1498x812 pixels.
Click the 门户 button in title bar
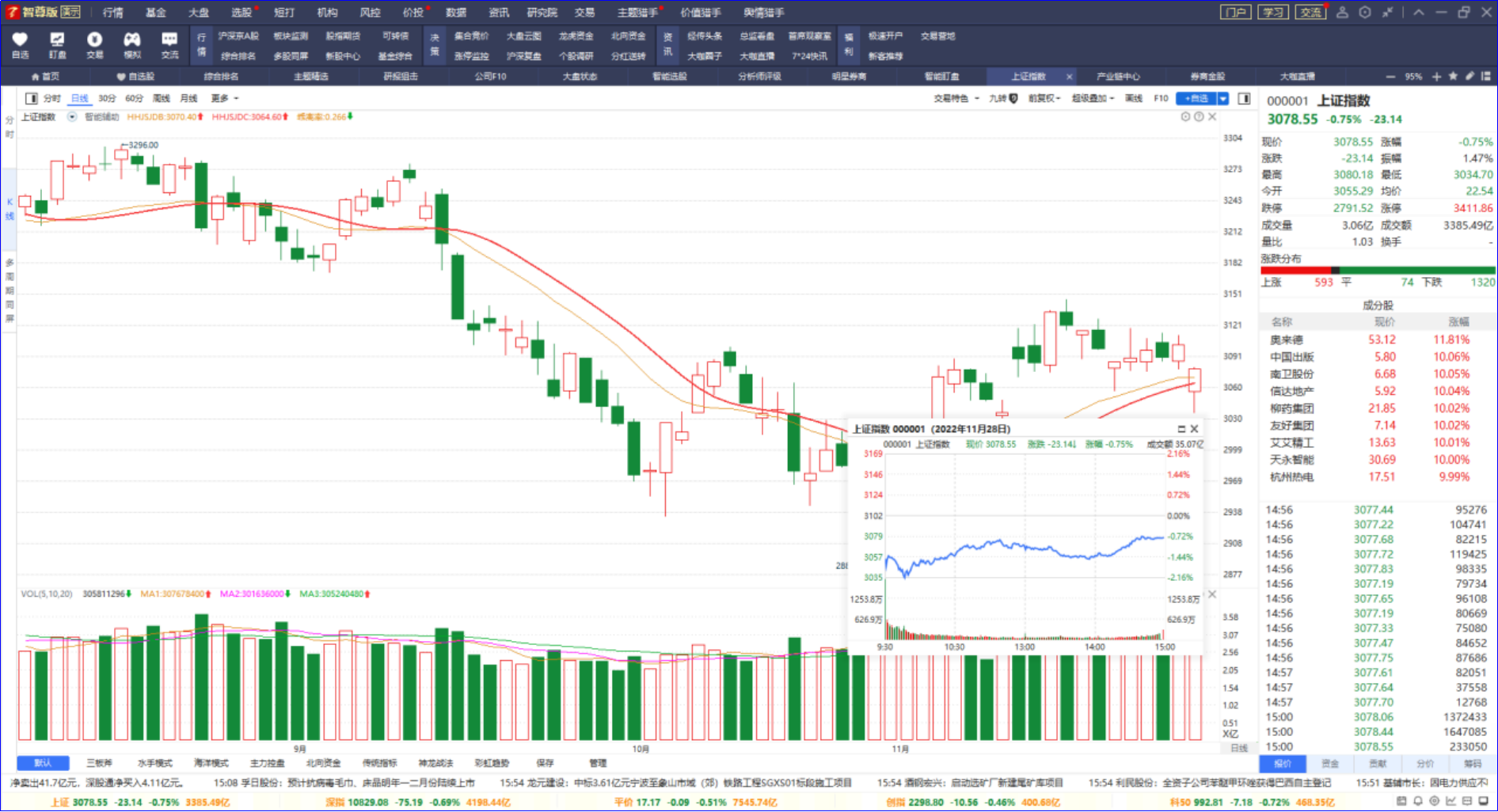[x=1236, y=12]
